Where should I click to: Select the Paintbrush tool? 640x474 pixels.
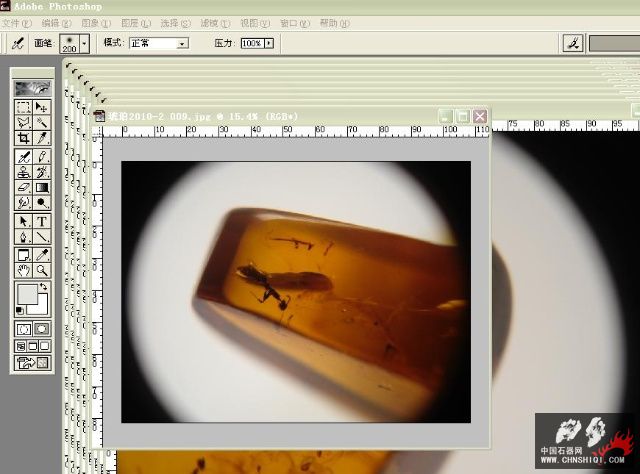coord(42,157)
